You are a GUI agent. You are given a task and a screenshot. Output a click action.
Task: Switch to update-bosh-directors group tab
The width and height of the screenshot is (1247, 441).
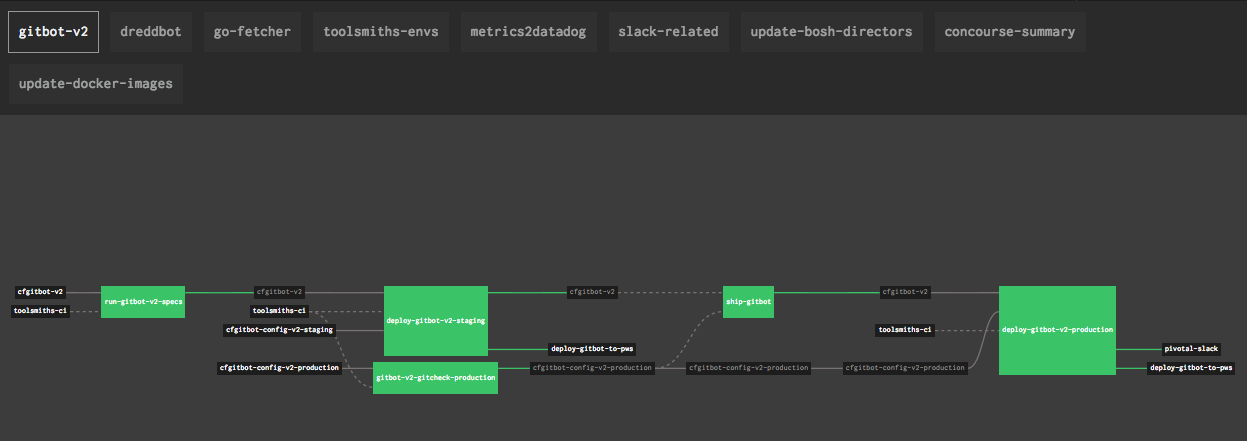point(832,32)
